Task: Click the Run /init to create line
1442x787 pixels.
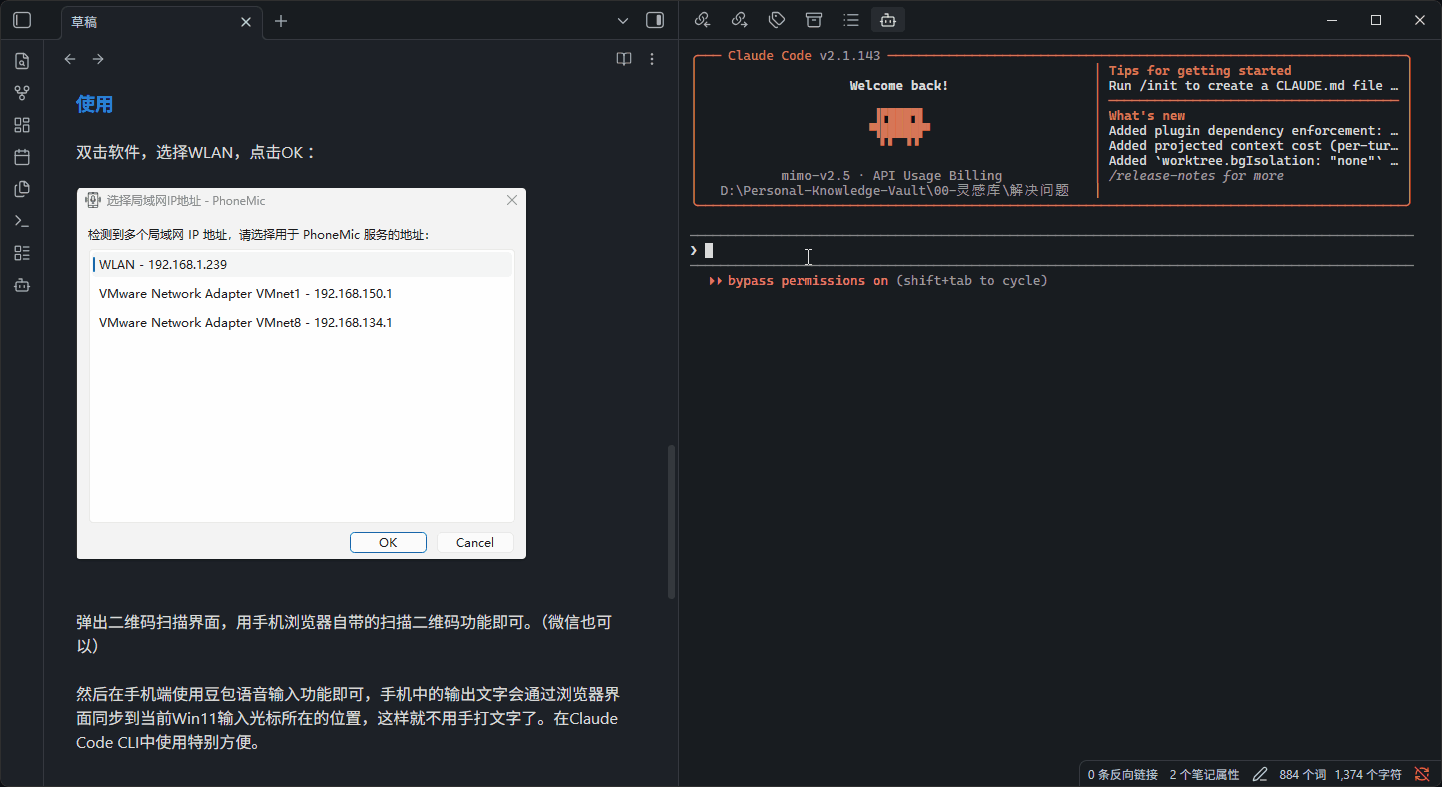Action: [1254, 86]
